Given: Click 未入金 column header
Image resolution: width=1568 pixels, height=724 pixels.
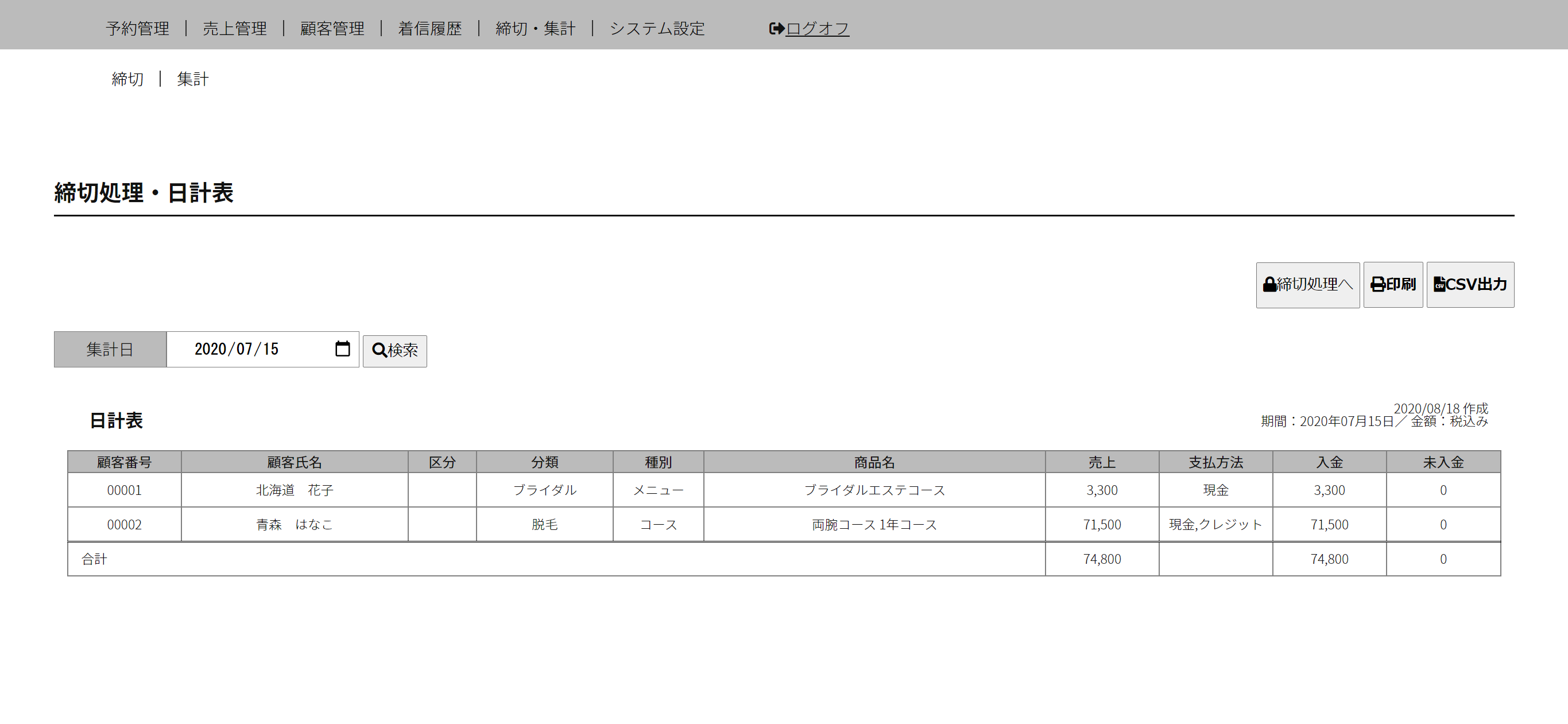Looking at the screenshot, I should tap(1443, 462).
